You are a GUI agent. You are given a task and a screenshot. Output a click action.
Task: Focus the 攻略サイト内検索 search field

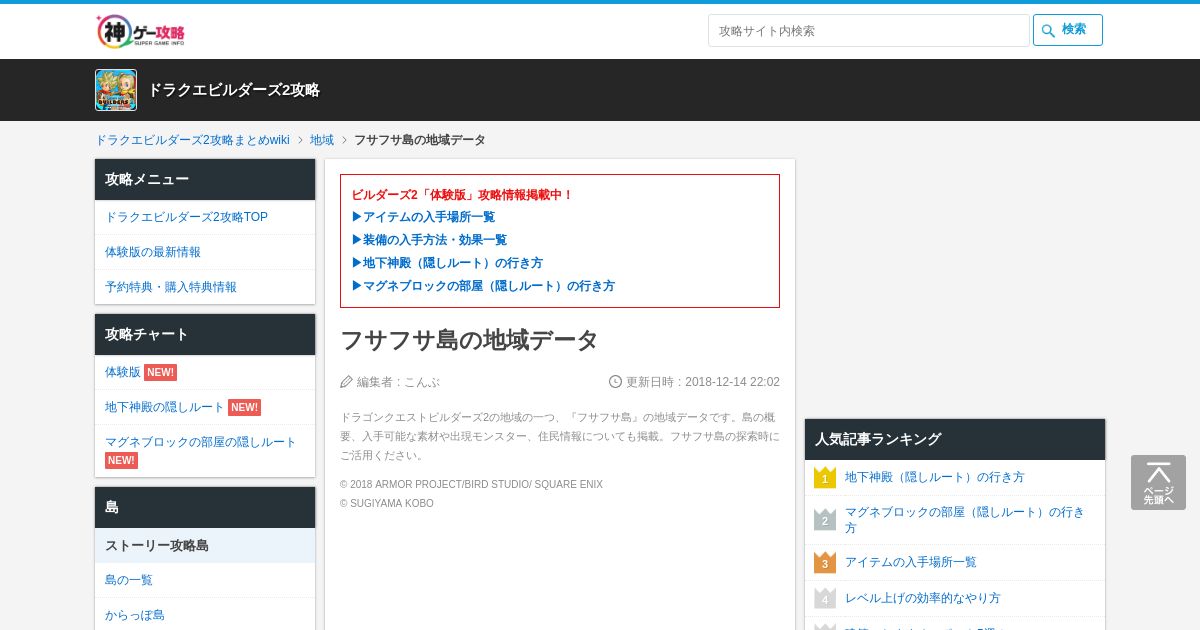(x=868, y=30)
